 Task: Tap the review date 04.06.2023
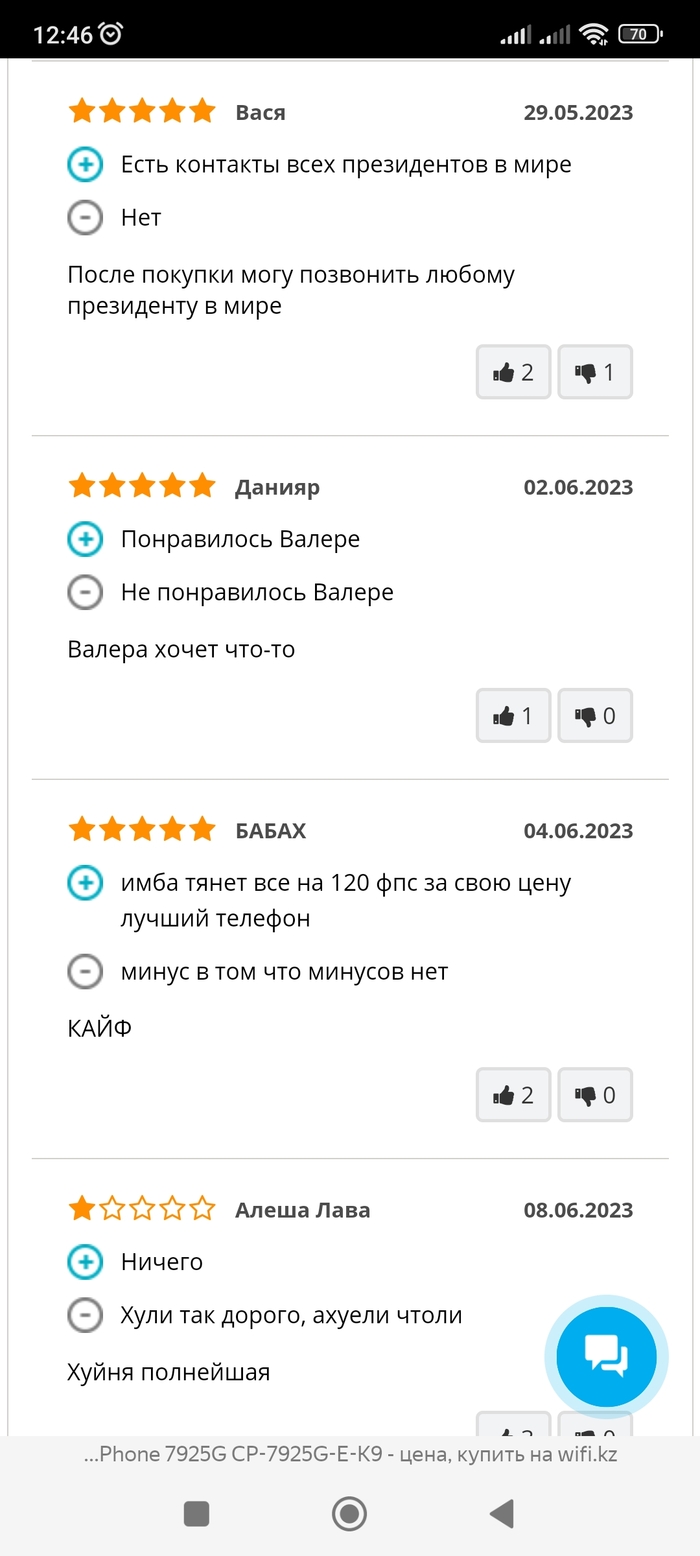pos(578,830)
